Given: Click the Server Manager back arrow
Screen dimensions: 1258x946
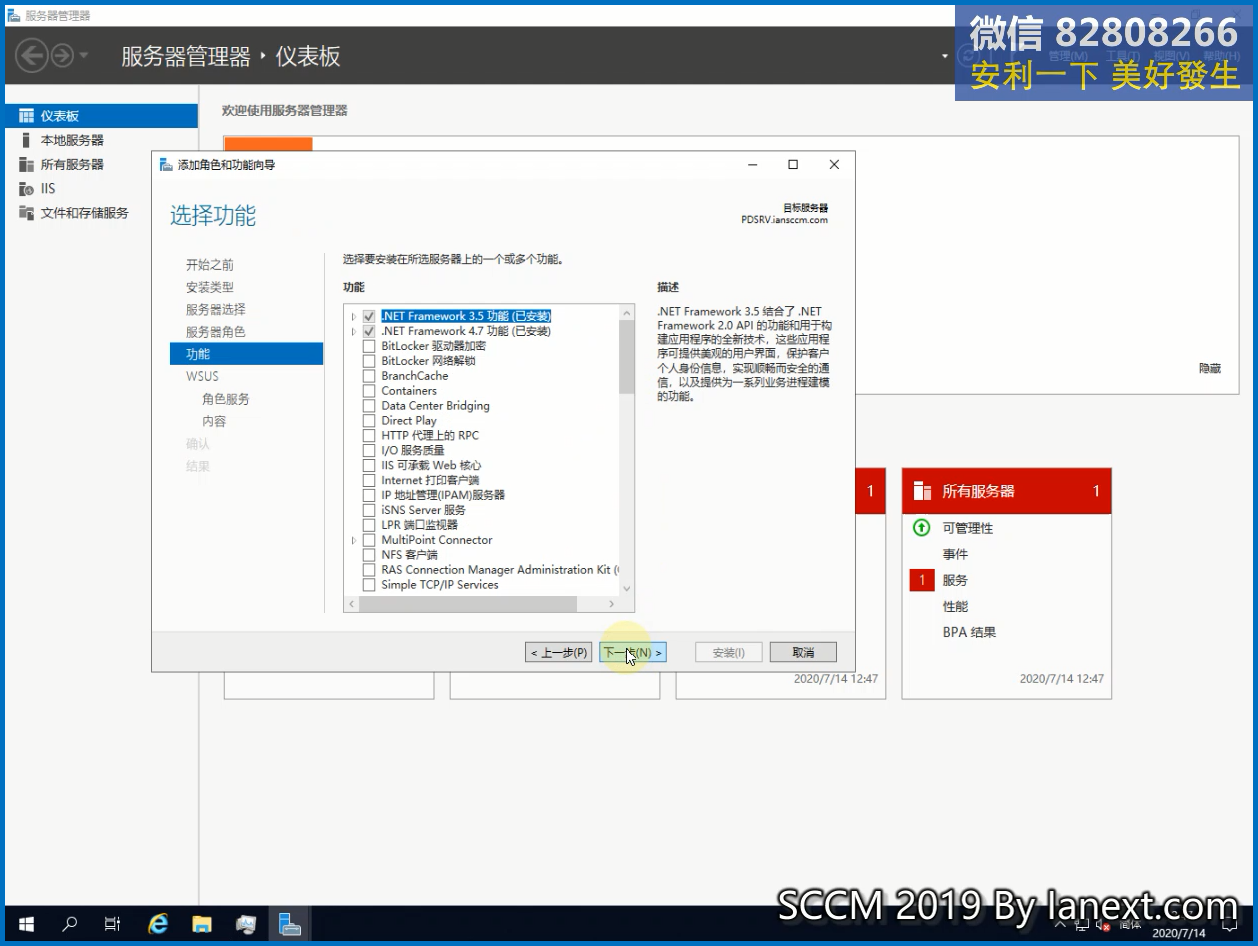Looking at the screenshot, I should (x=32, y=55).
